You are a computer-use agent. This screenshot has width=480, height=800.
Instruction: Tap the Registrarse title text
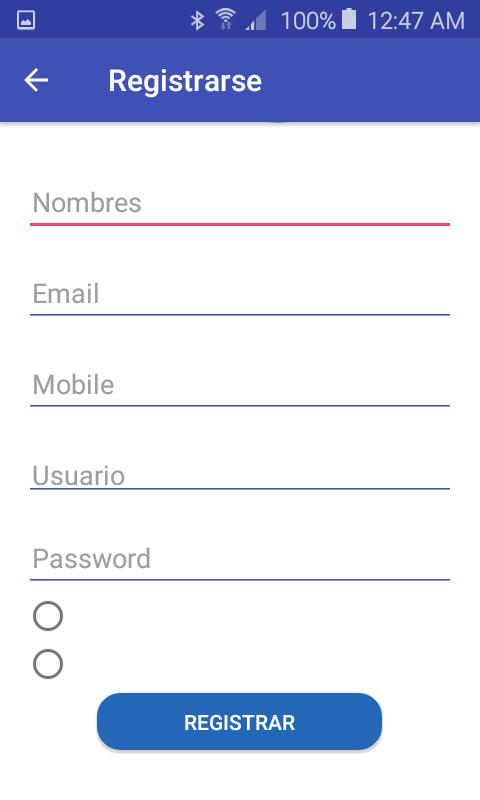[x=185, y=81]
